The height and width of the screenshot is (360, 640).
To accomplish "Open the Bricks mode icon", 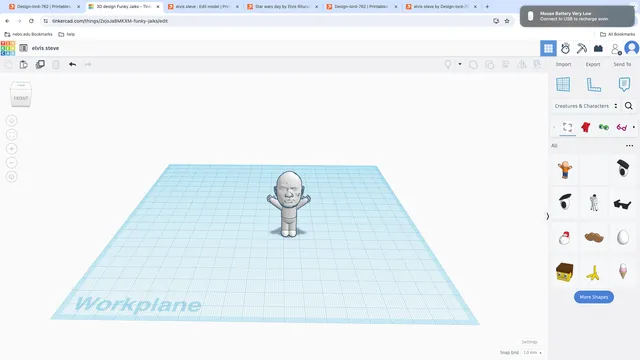I will (x=598, y=49).
